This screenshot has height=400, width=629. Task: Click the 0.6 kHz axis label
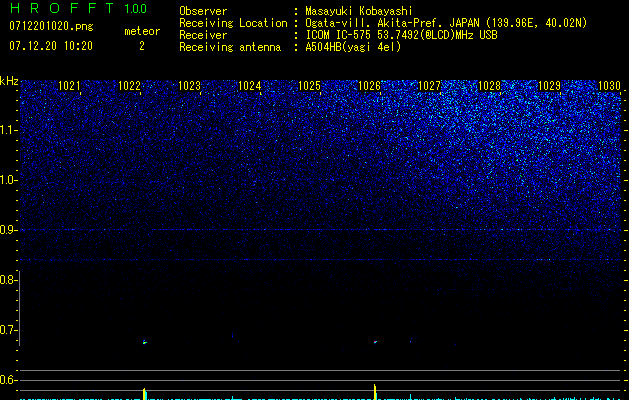[x=7, y=380]
